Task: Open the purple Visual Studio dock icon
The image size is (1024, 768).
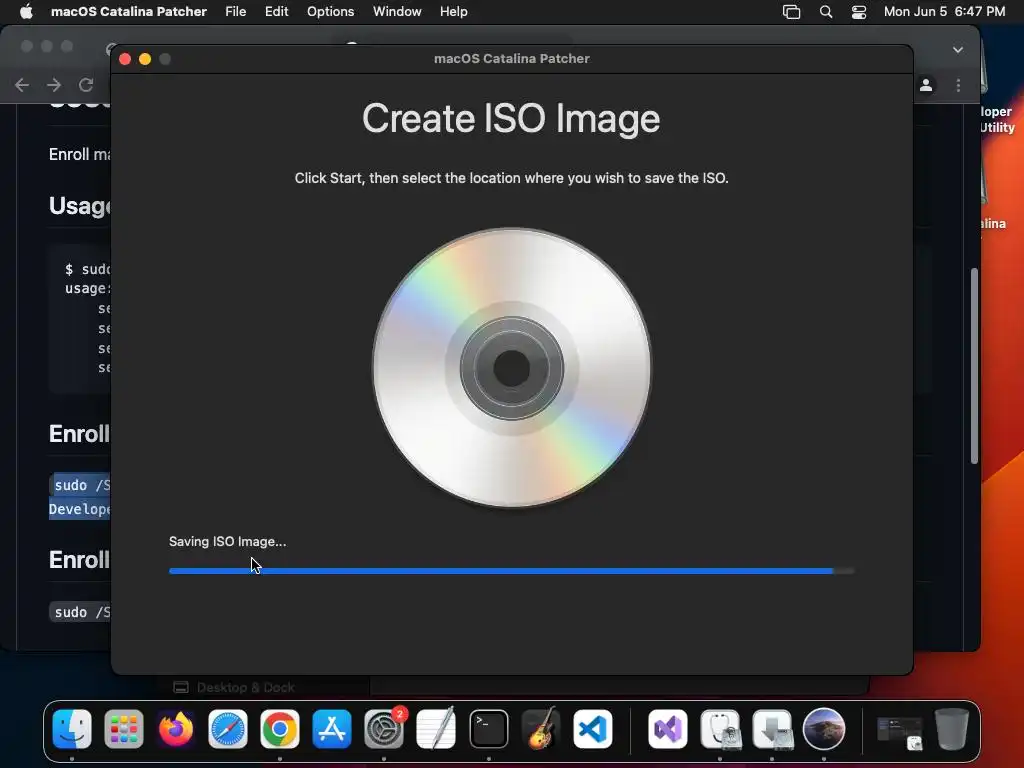Action: coord(667,729)
